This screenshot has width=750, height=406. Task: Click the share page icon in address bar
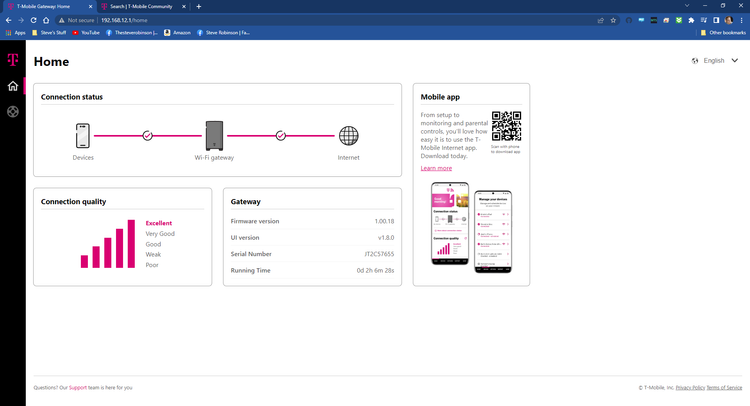[601, 20]
